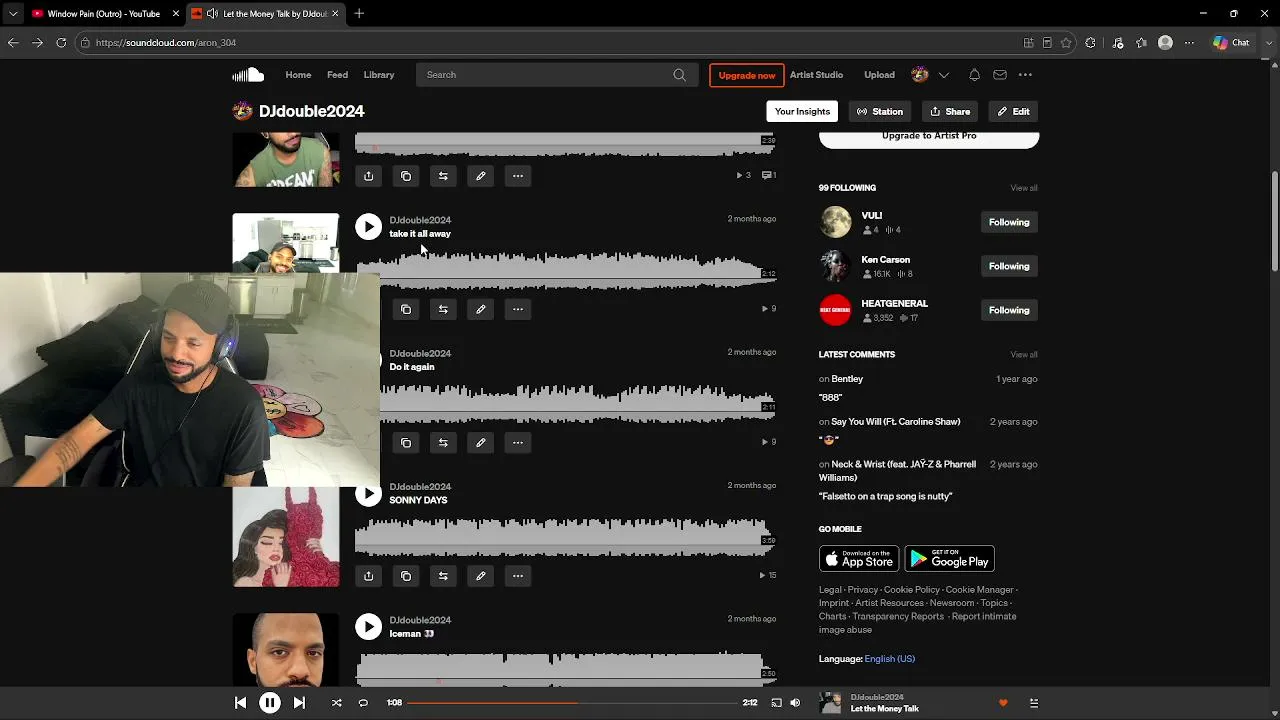Click the search magnifier icon
1280x720 pixels.
[680, 75]
